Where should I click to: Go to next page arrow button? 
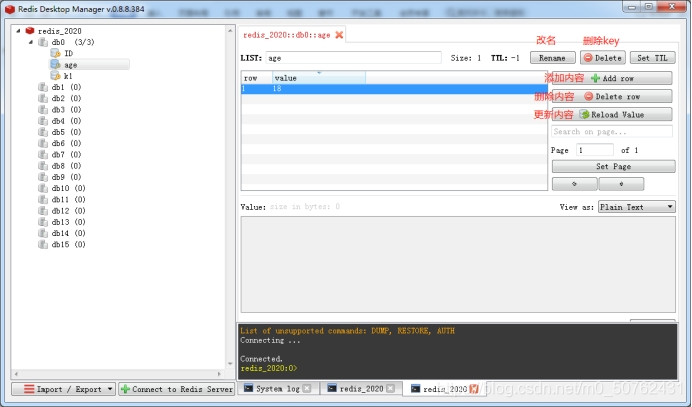tap(621, 184)
